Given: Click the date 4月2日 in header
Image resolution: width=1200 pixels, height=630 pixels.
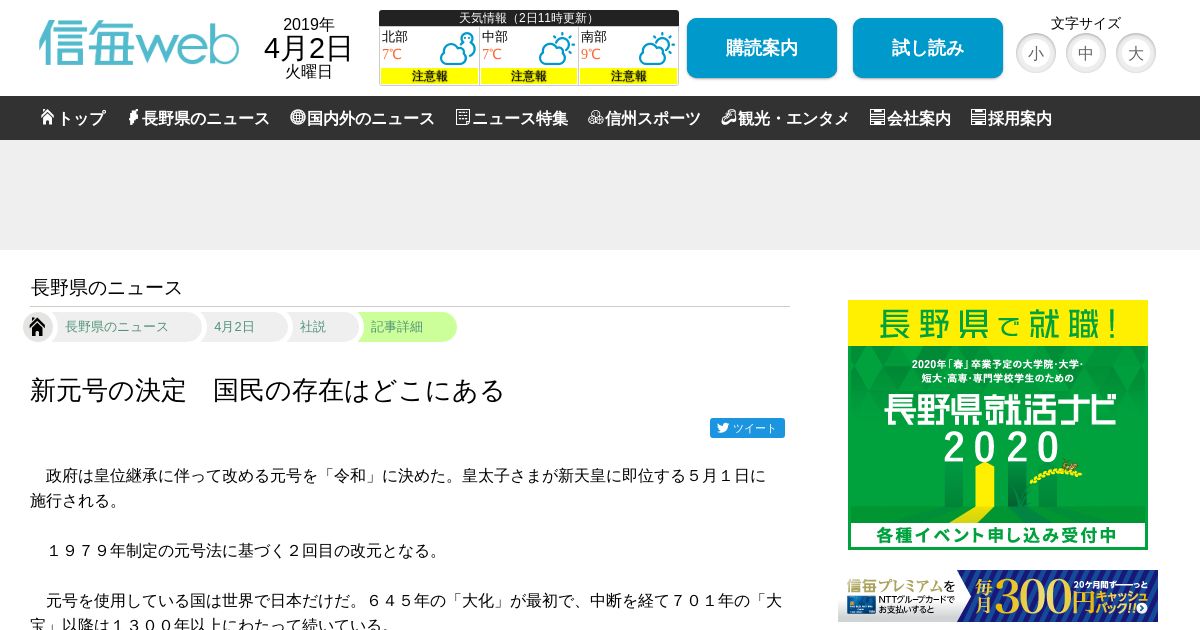Looking at the screenshot, I should pyautogui.click(x=308, y=48).
